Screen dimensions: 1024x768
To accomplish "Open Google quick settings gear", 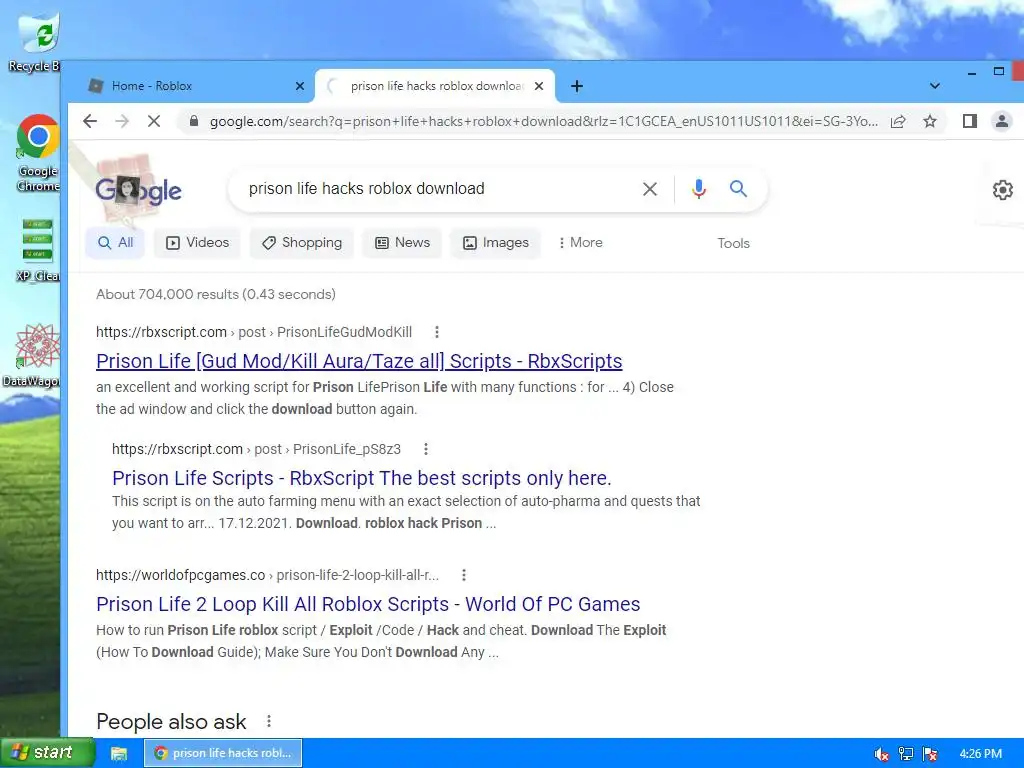I will coord(1002,190).
